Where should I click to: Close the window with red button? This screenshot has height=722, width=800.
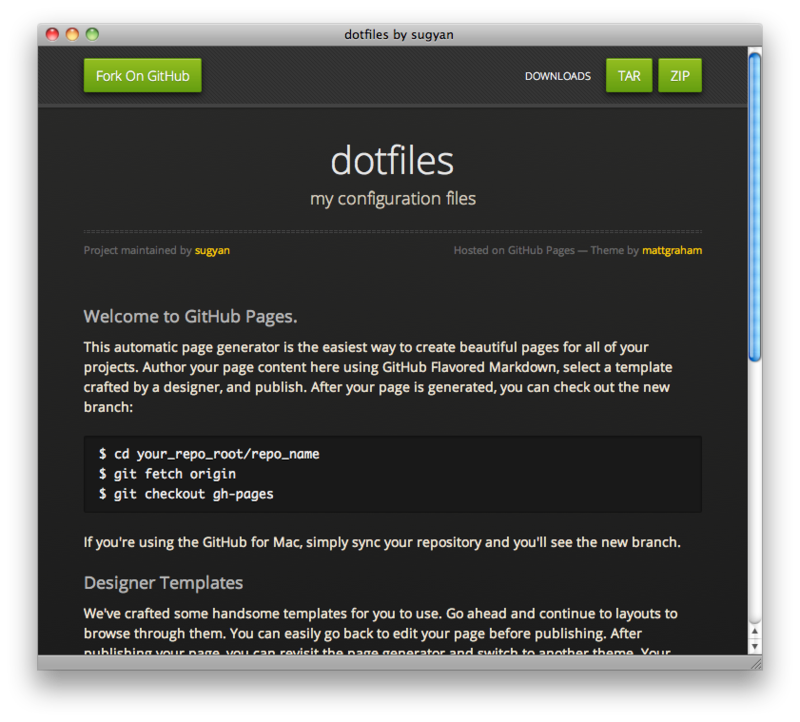click(52, 34)
